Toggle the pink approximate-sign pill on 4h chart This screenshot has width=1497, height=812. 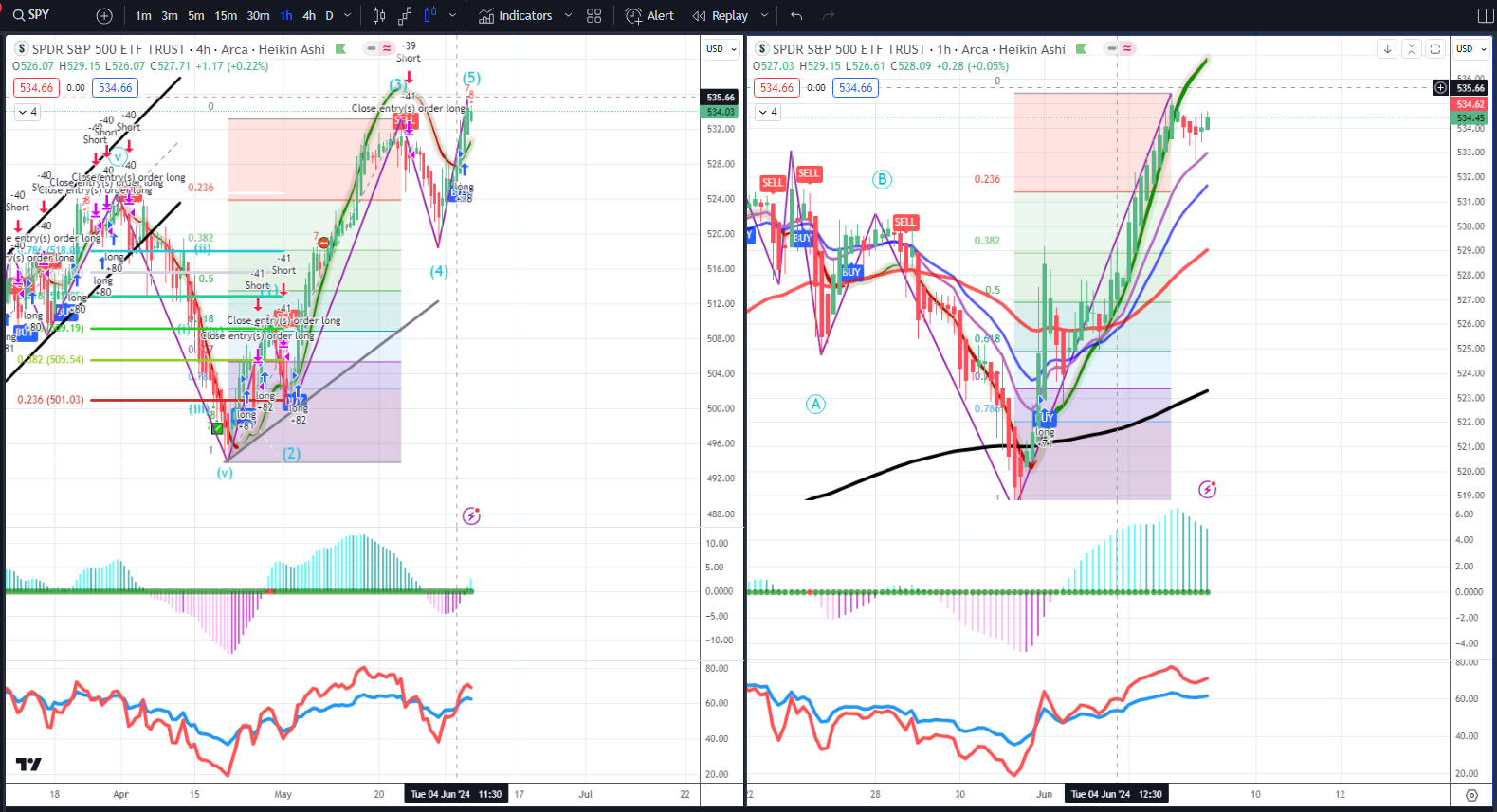[387, 48]
